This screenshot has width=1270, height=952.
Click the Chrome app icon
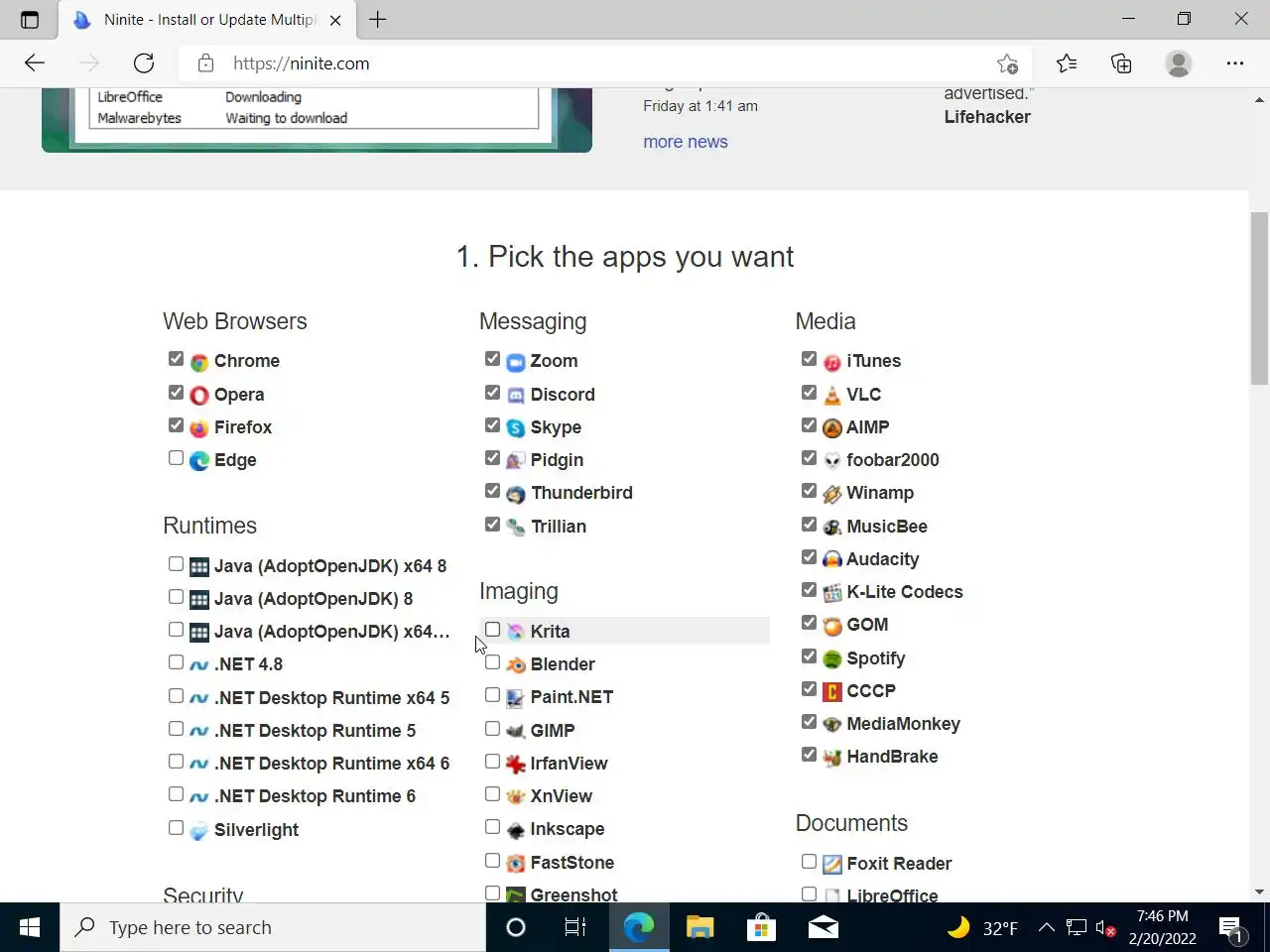(x=199, y=362)
